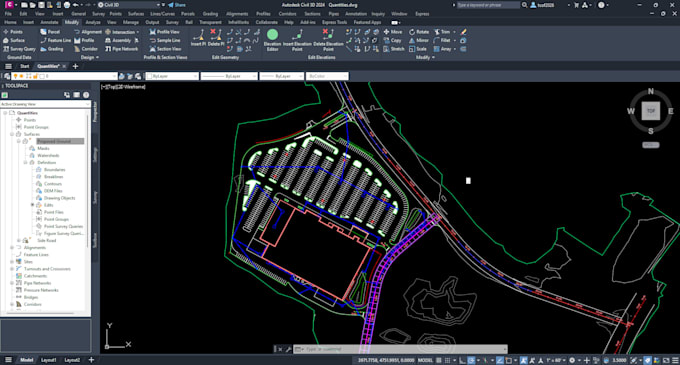Collapse the Surfaces tree node
Viewport: 680px width, 365px height.
(12, 134)
